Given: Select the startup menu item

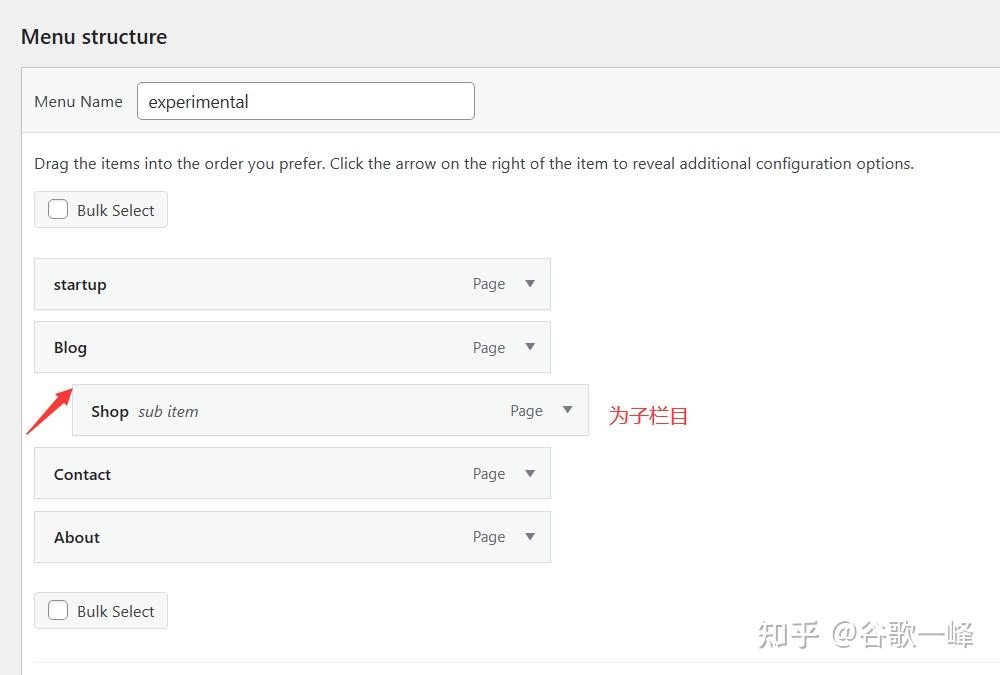Looking at the screenshot, I should pos(80,284).
